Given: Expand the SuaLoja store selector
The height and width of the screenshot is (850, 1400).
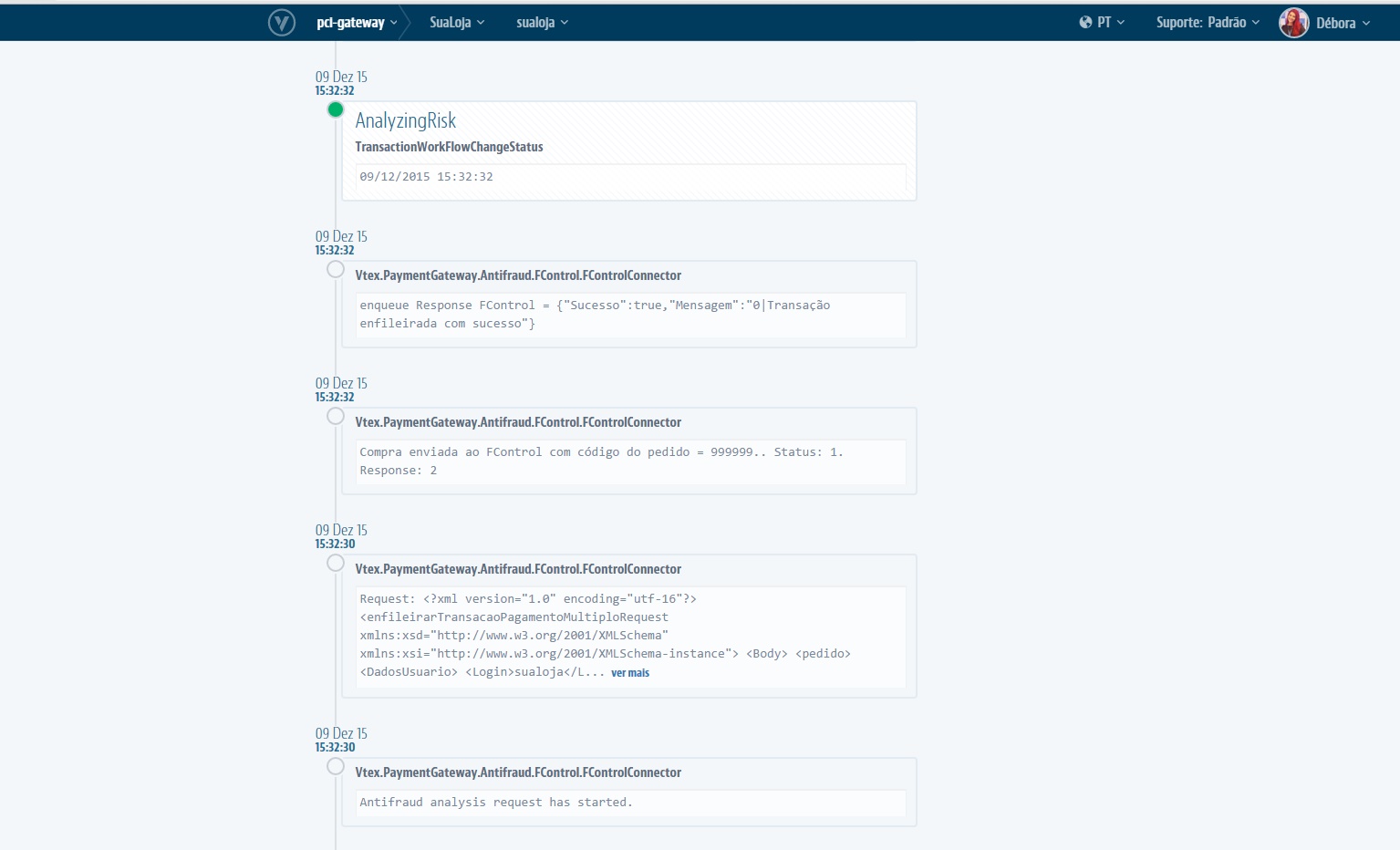Looking at the screenshot, I should [456, 22].
